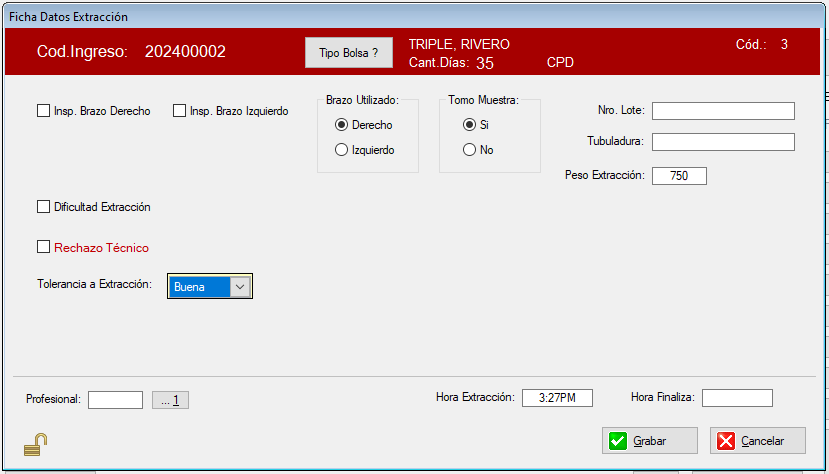This screenshot has height=474, width=829.
Task: Open the professional lookup button labeled ... 1
Action: pos(170,400)
